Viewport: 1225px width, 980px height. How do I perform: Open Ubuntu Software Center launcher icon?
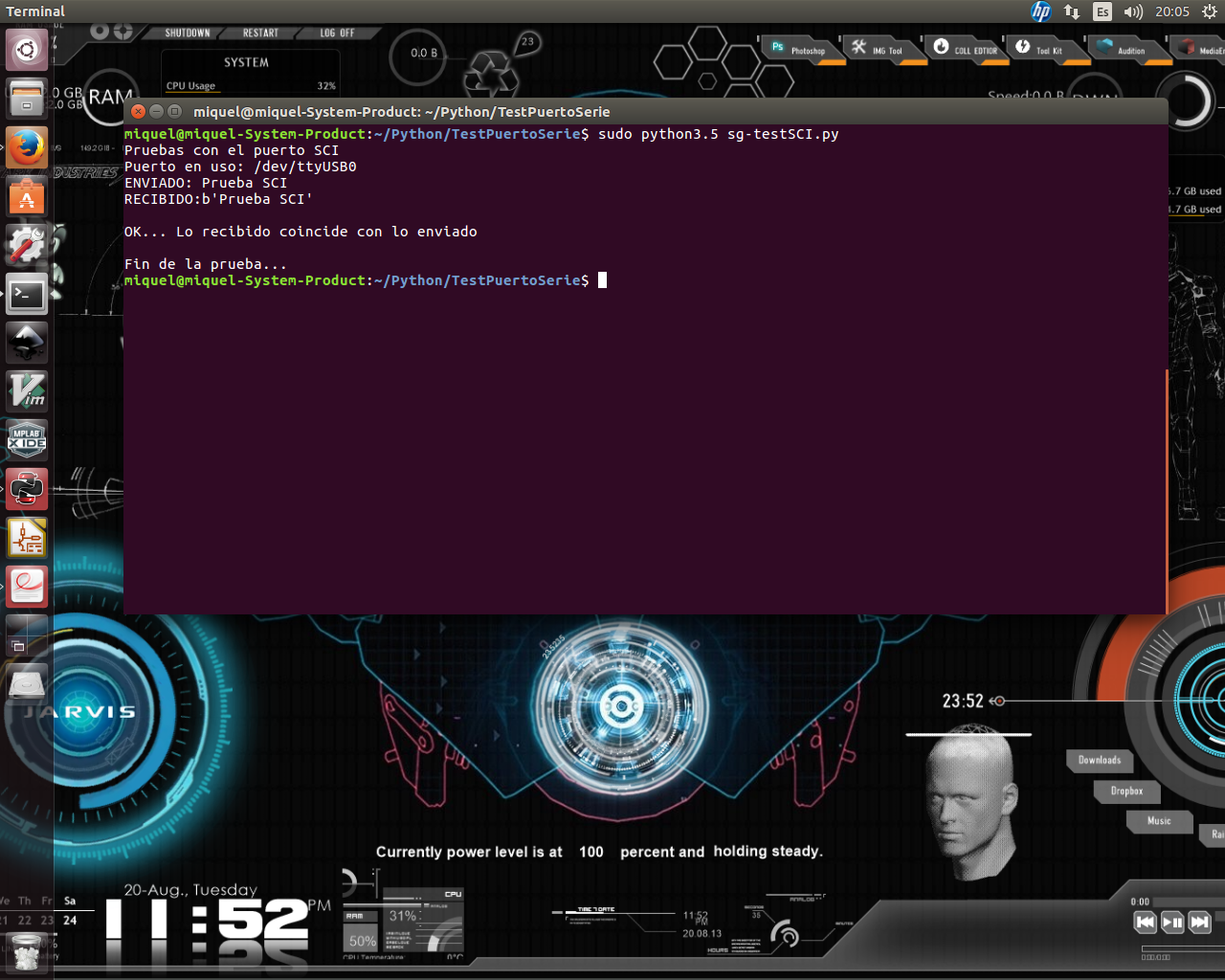(27, 196)
